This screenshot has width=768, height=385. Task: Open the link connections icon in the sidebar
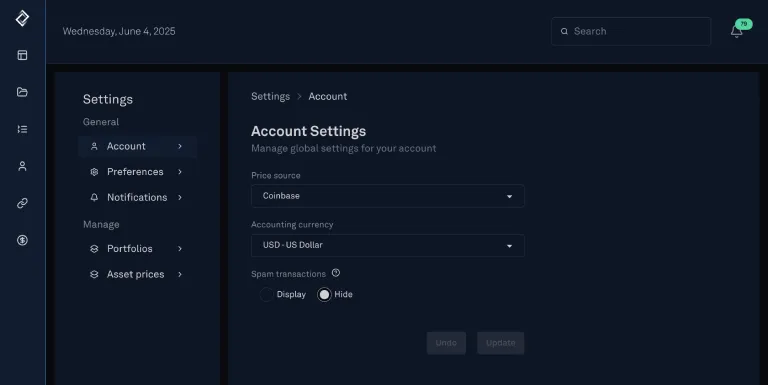click(22, 203)
